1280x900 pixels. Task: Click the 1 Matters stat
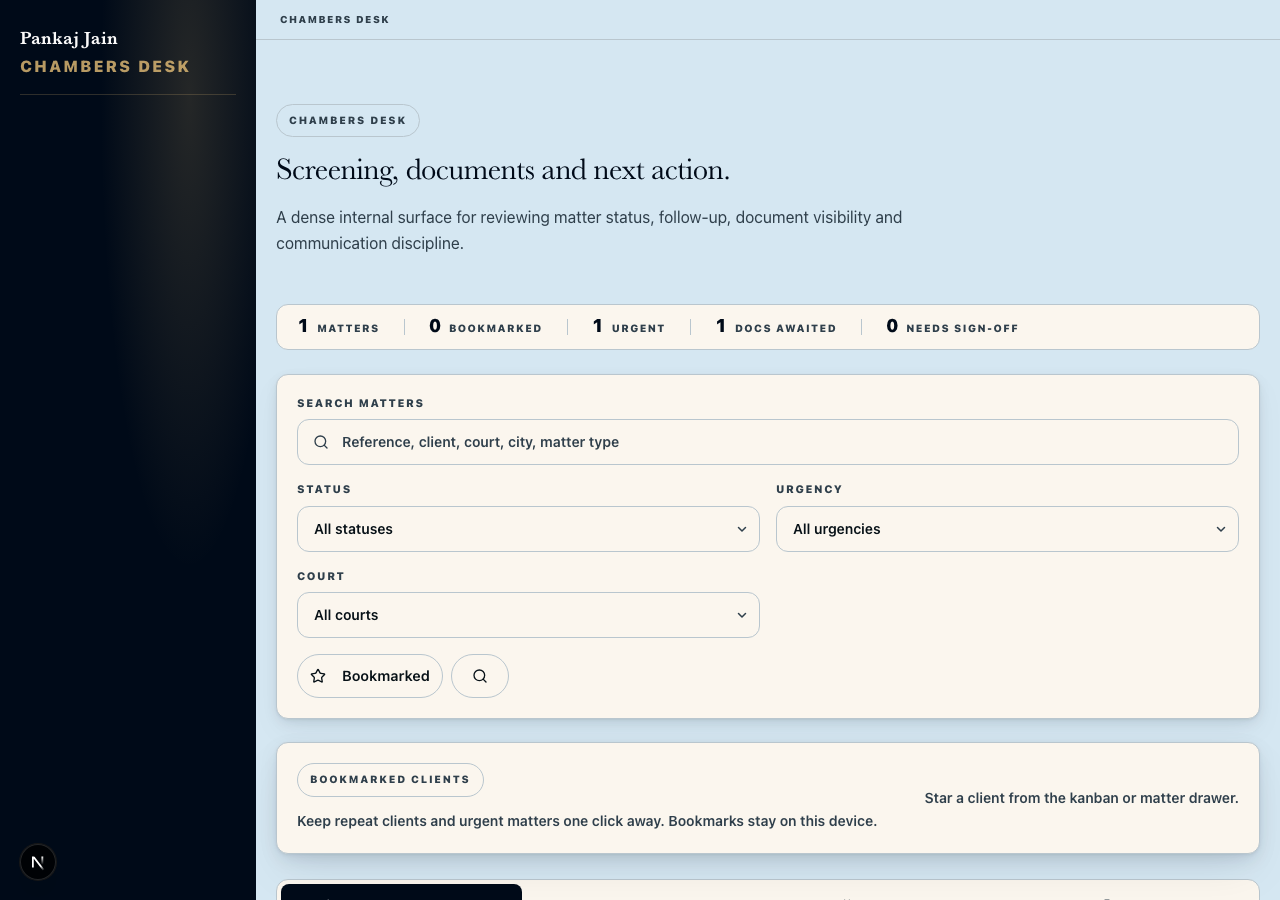(339, 327)
